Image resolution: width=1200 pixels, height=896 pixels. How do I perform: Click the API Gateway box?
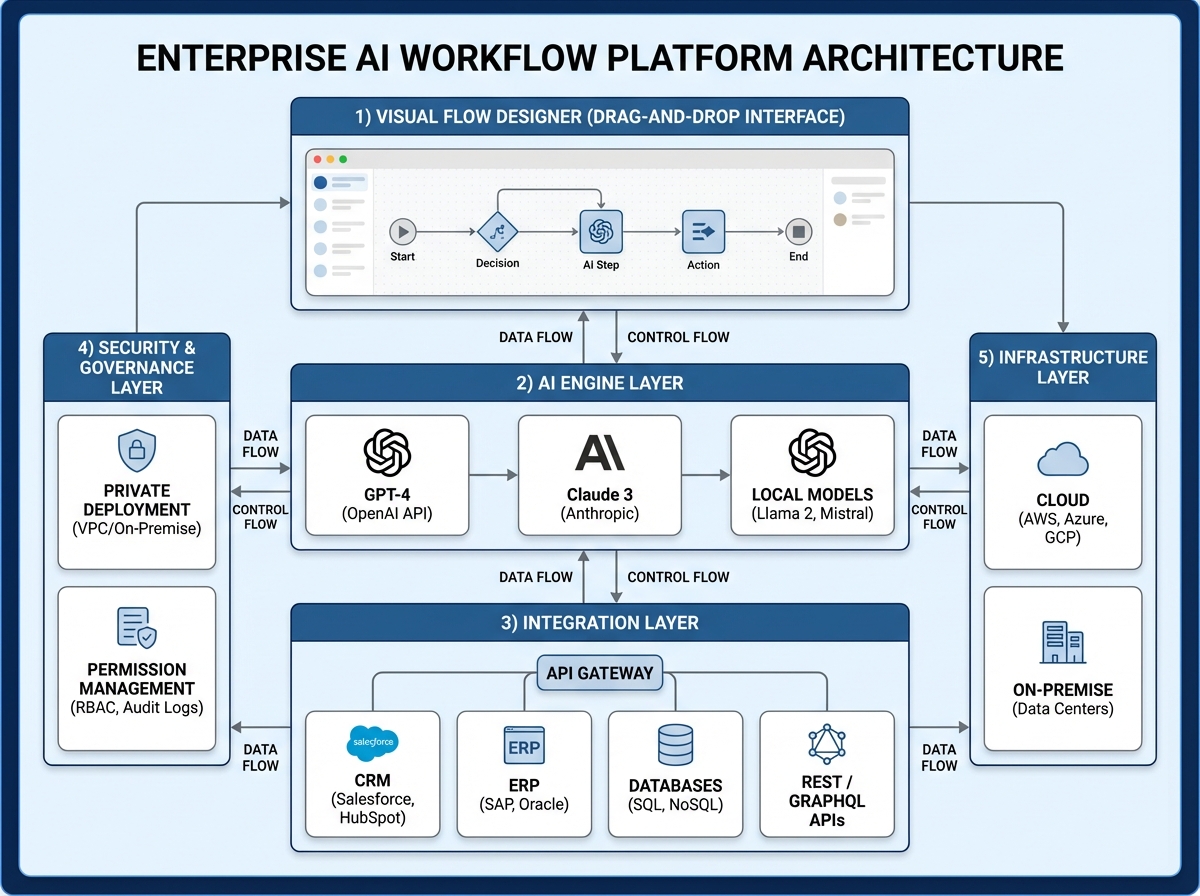pos(599,673)
